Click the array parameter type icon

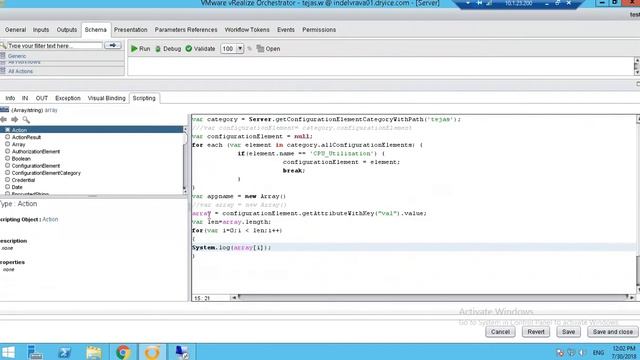[4, 110]
